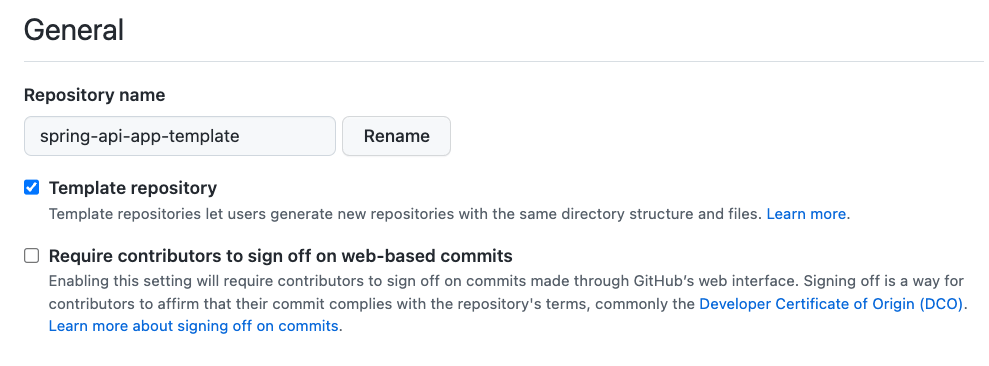The width and height of the screenshot is (989, 366).
Task: Click the Template repository label text
Action: tap(133, 188)
